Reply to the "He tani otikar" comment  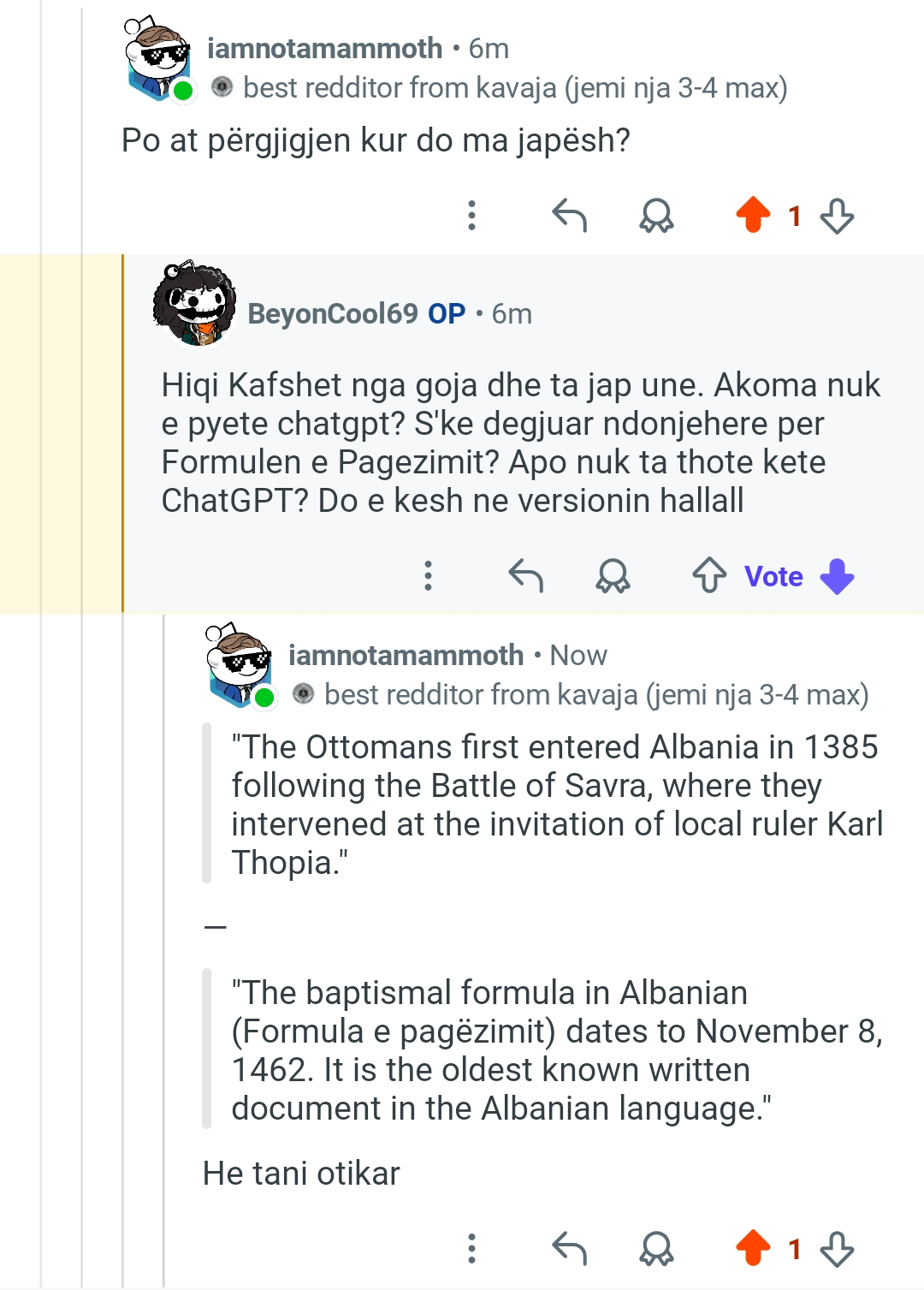pyautogui.click(x=570, y=1249)
